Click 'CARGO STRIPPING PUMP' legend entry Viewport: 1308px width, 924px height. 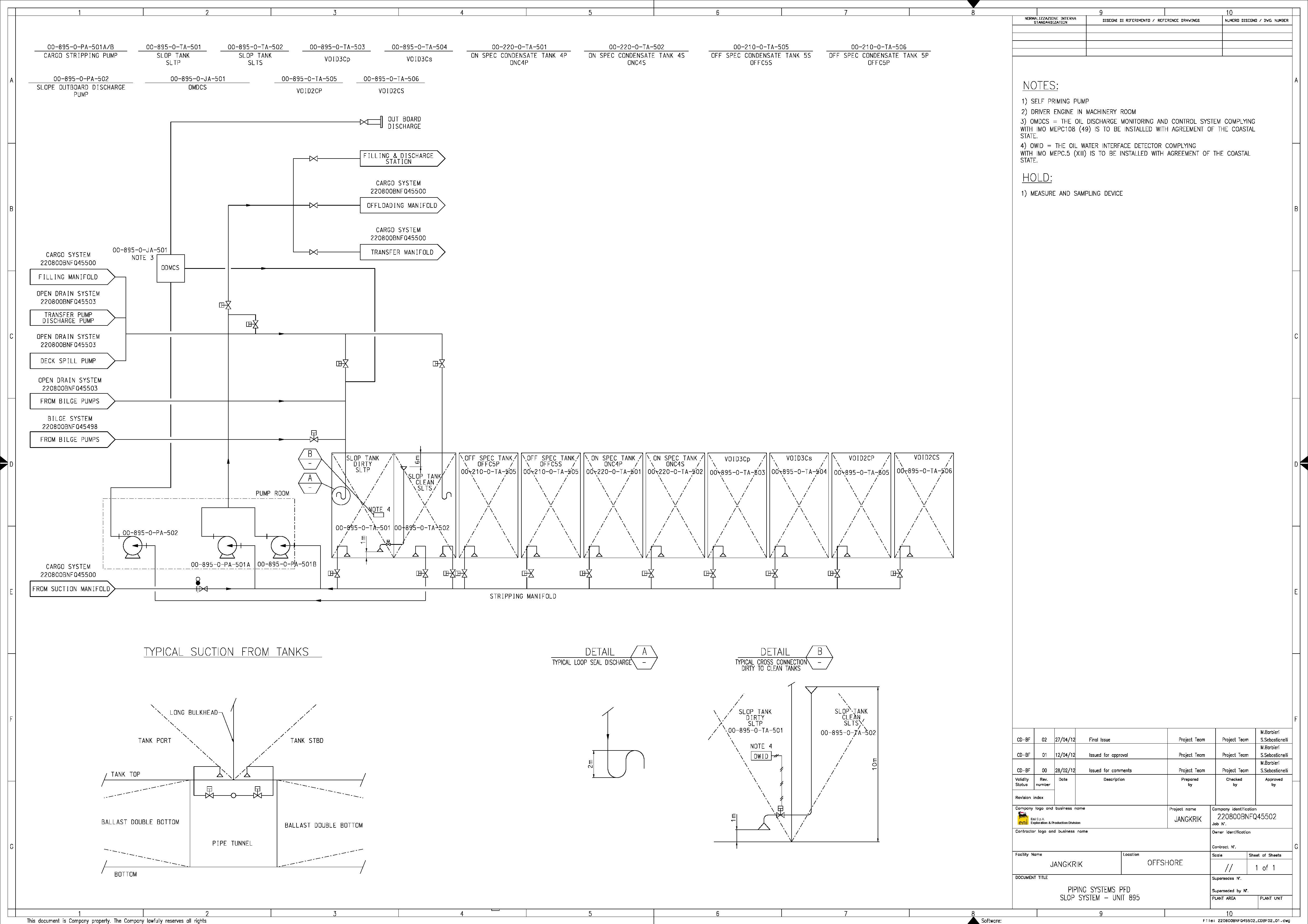[80, 56]
